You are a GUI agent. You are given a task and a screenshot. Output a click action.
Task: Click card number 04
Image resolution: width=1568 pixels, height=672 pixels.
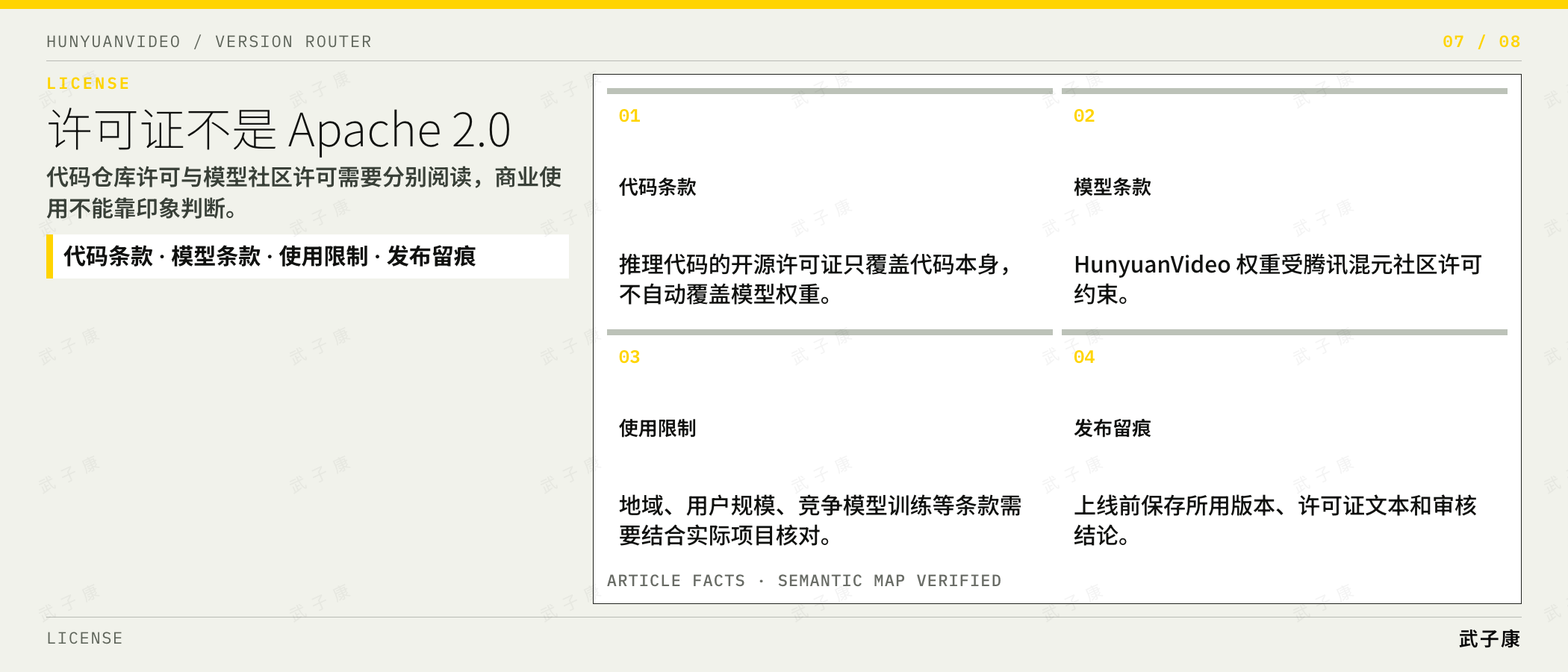tap(1084, 357)
